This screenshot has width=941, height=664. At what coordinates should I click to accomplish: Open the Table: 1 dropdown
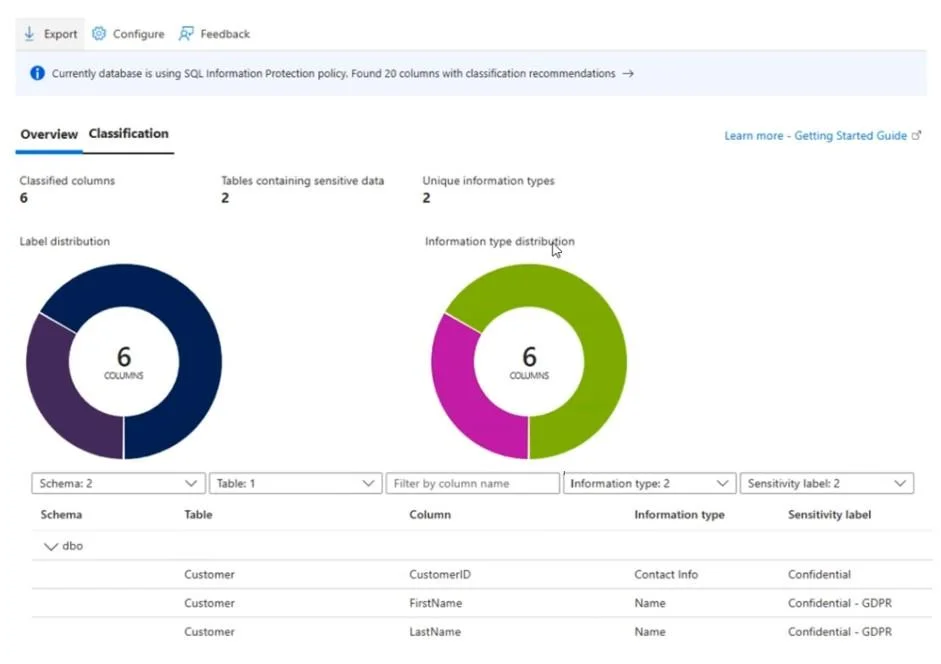(x=295, y=483)
